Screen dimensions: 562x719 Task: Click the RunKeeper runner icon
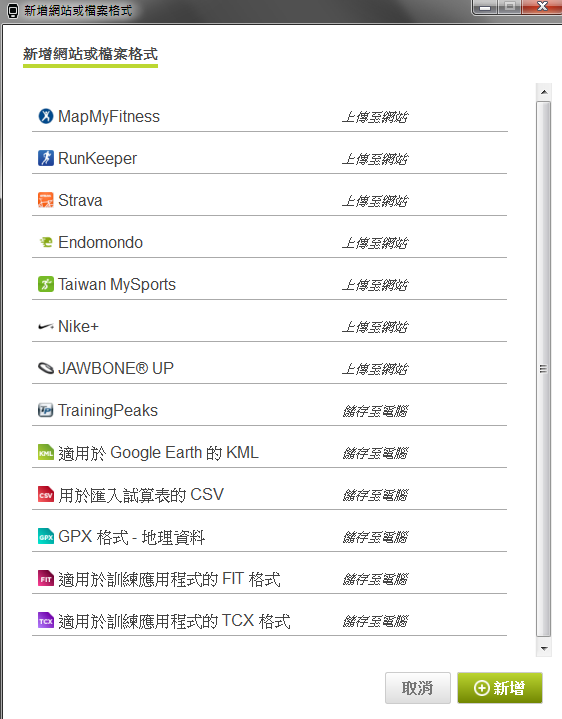(45, 158)
